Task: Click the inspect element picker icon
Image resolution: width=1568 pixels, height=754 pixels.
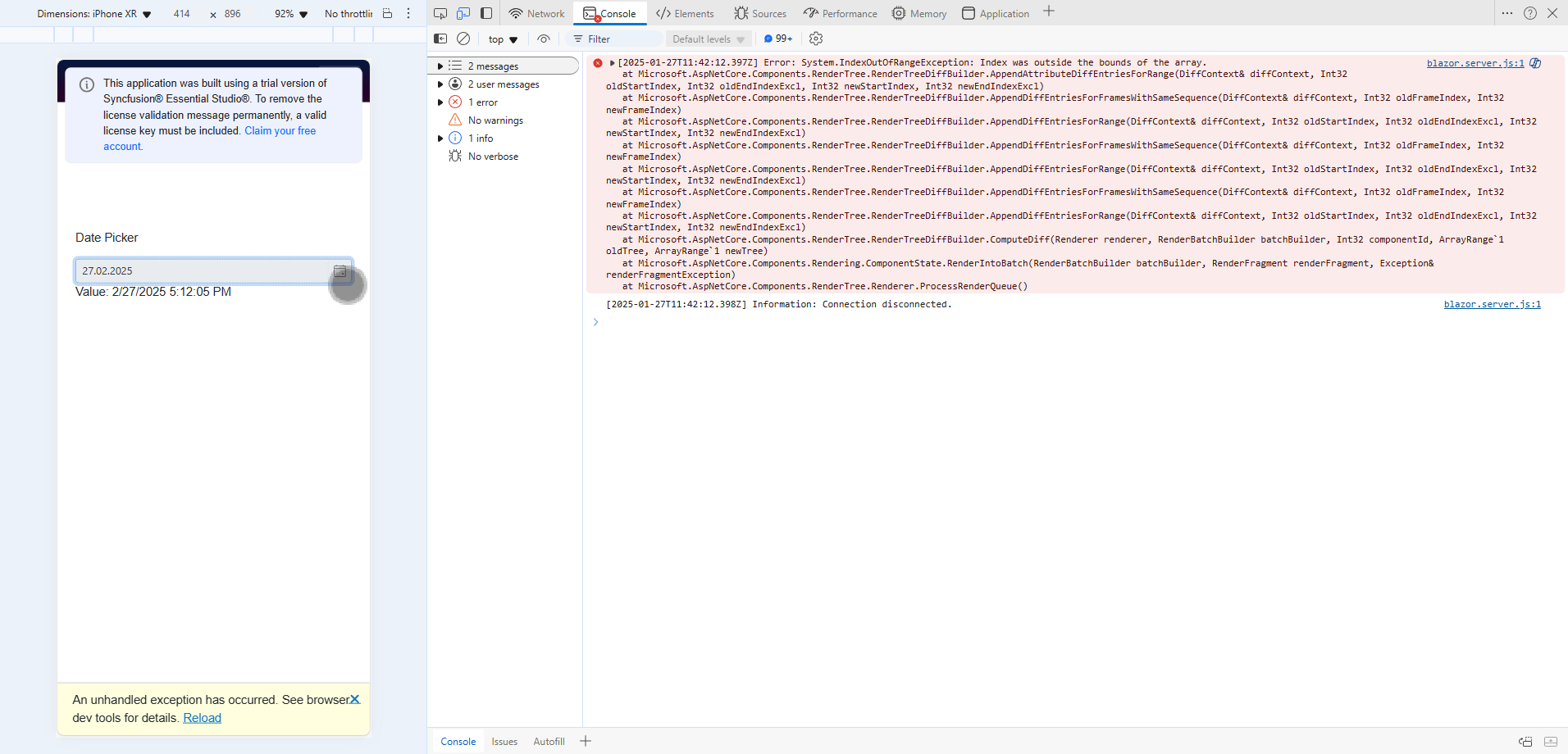Action: click(x=440, y=13)
